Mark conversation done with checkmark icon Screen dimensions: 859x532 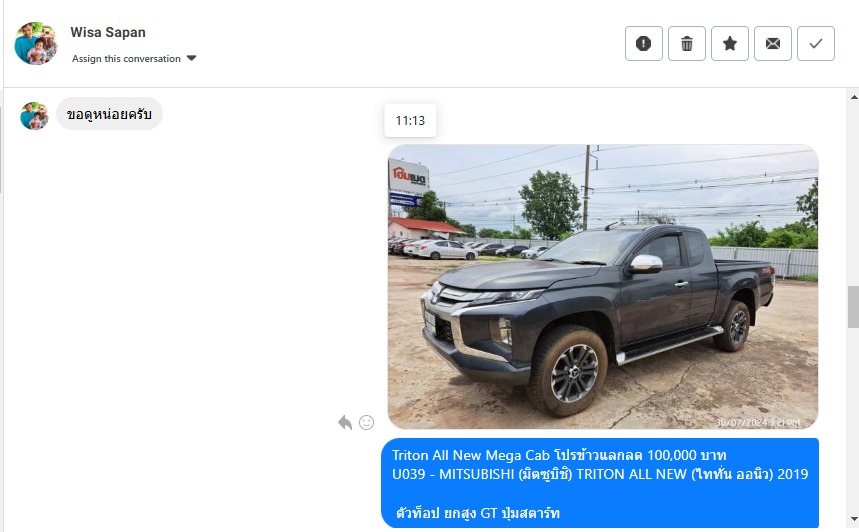[816, 43]
